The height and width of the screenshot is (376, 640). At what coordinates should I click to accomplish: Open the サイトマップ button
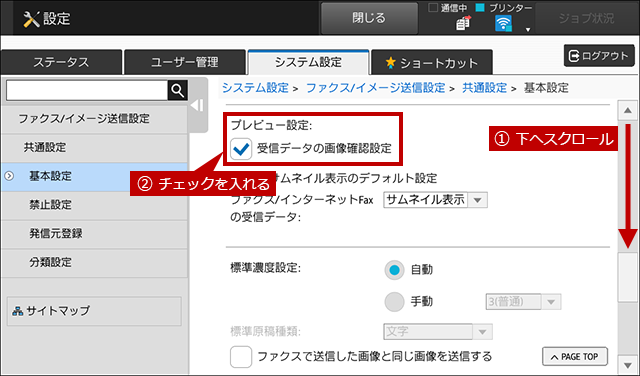(94, 311)
